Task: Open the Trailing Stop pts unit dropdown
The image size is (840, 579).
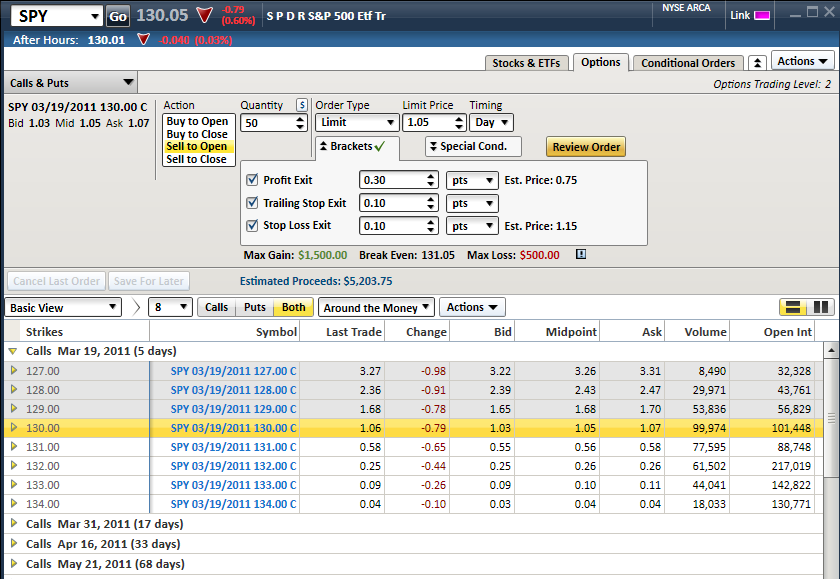Action: pos(472,203)
